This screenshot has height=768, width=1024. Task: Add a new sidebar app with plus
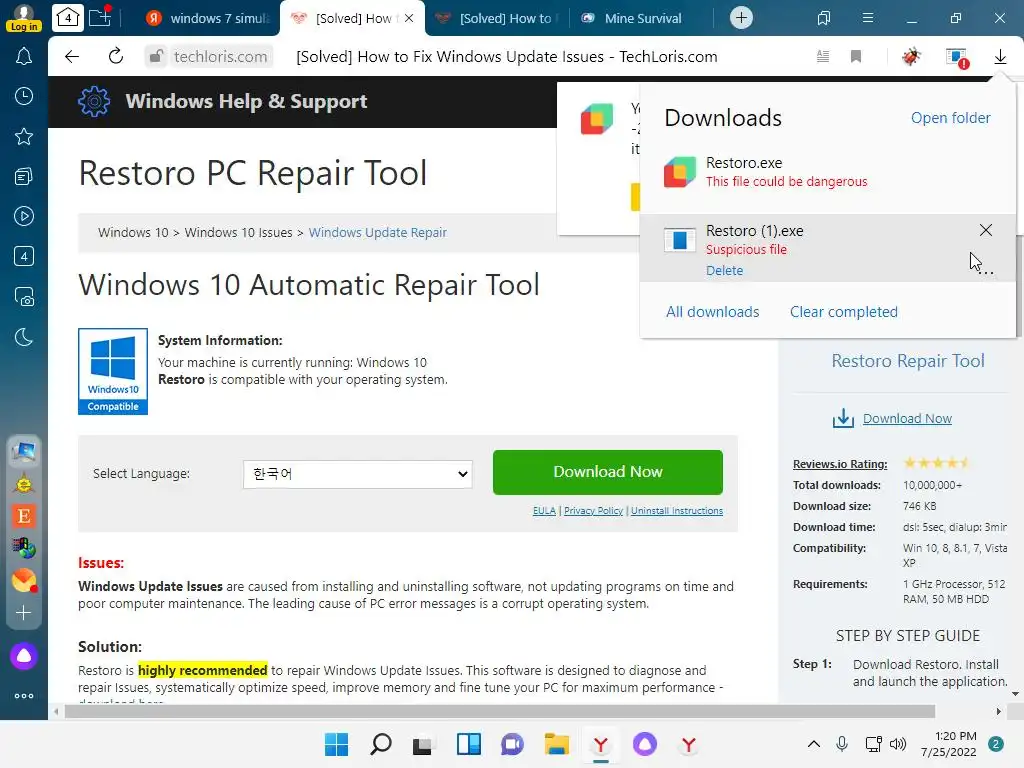[x=24, y=613]
